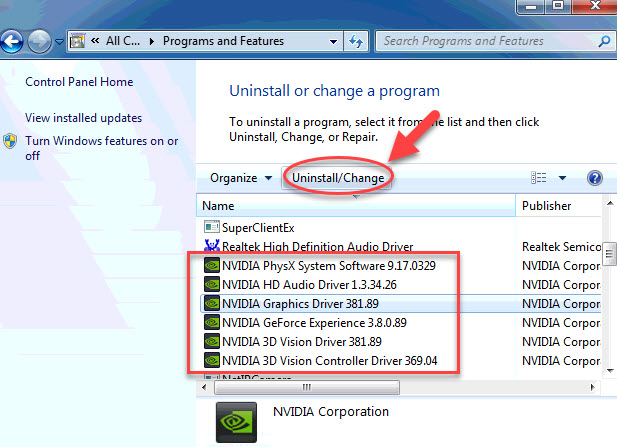The width and height of the screenshot is (617, 447).
Task: Click icon of NVIDIA HD Audio Driver
Action: [212, 284]
